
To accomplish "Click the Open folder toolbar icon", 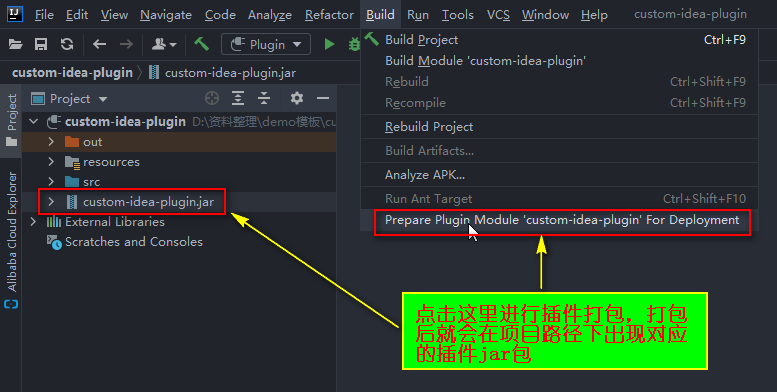I will [15, 45].
